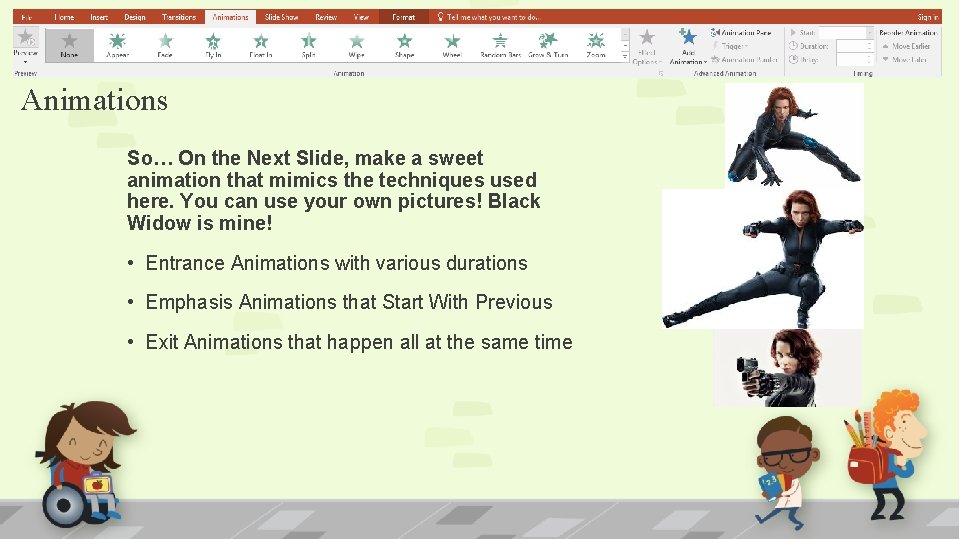Select the Black Widow picture aiming gun

point(787,368)
